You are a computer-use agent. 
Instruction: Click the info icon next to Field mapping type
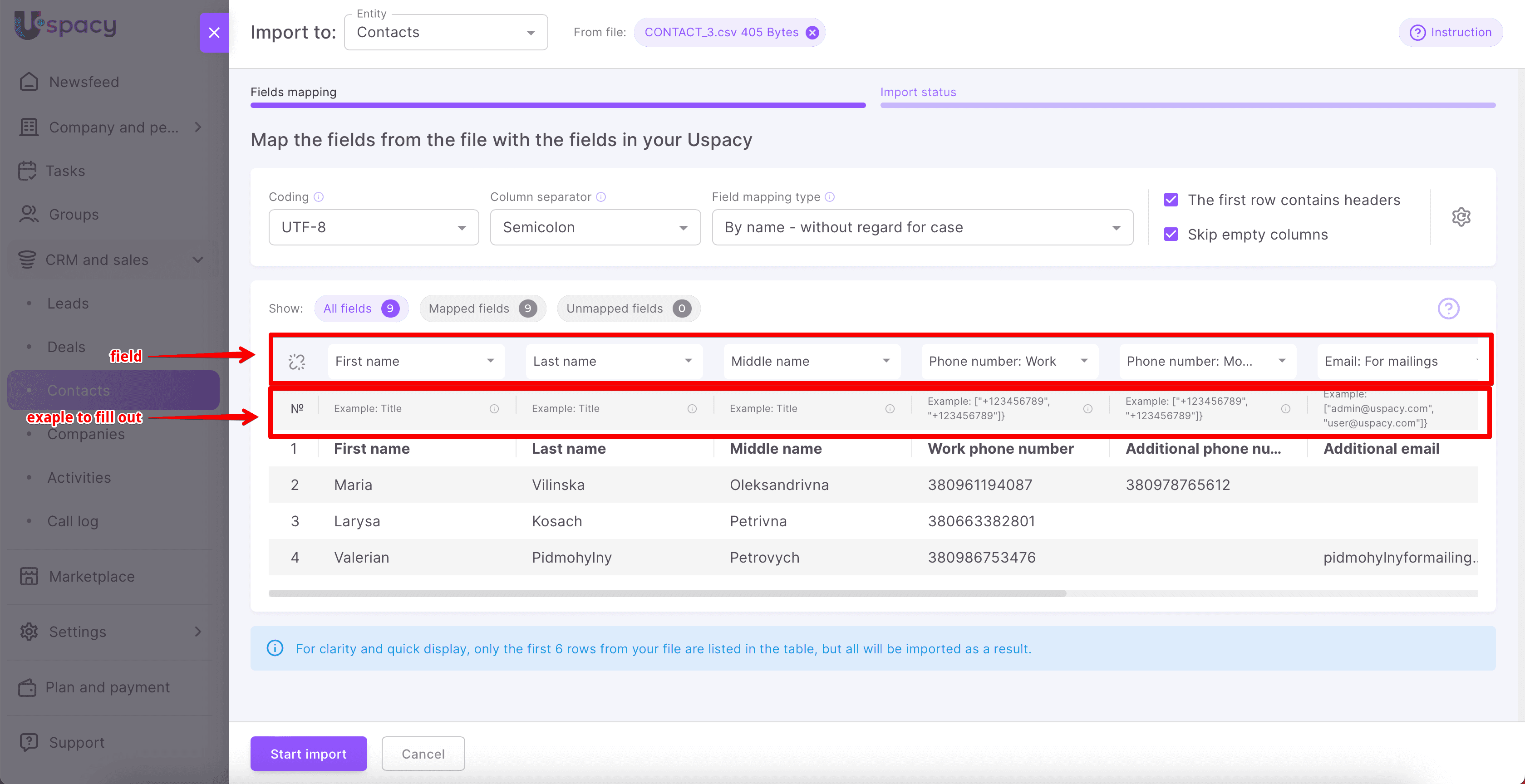point(830,197)
